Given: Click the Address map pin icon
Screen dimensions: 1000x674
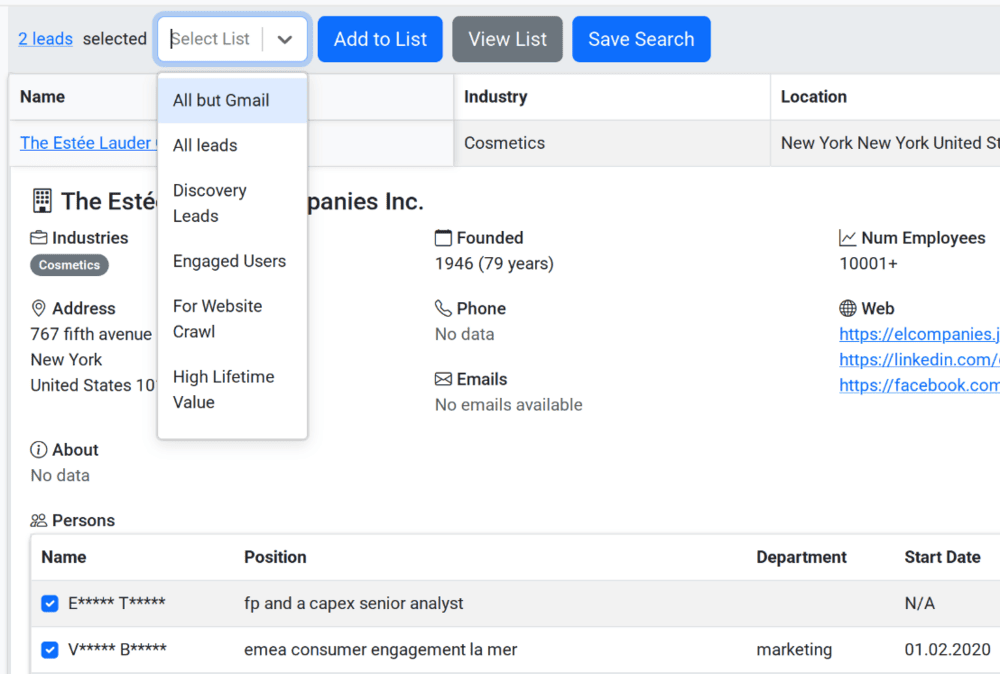Looking at the screenshot, I should (38, 308).
